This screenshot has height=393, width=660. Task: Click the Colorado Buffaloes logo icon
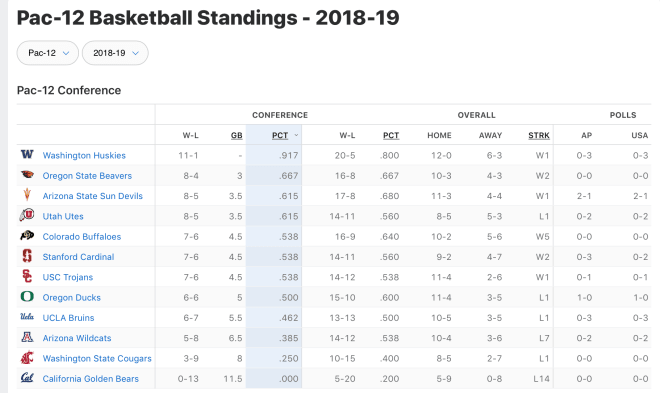click(x=27, y=235)
